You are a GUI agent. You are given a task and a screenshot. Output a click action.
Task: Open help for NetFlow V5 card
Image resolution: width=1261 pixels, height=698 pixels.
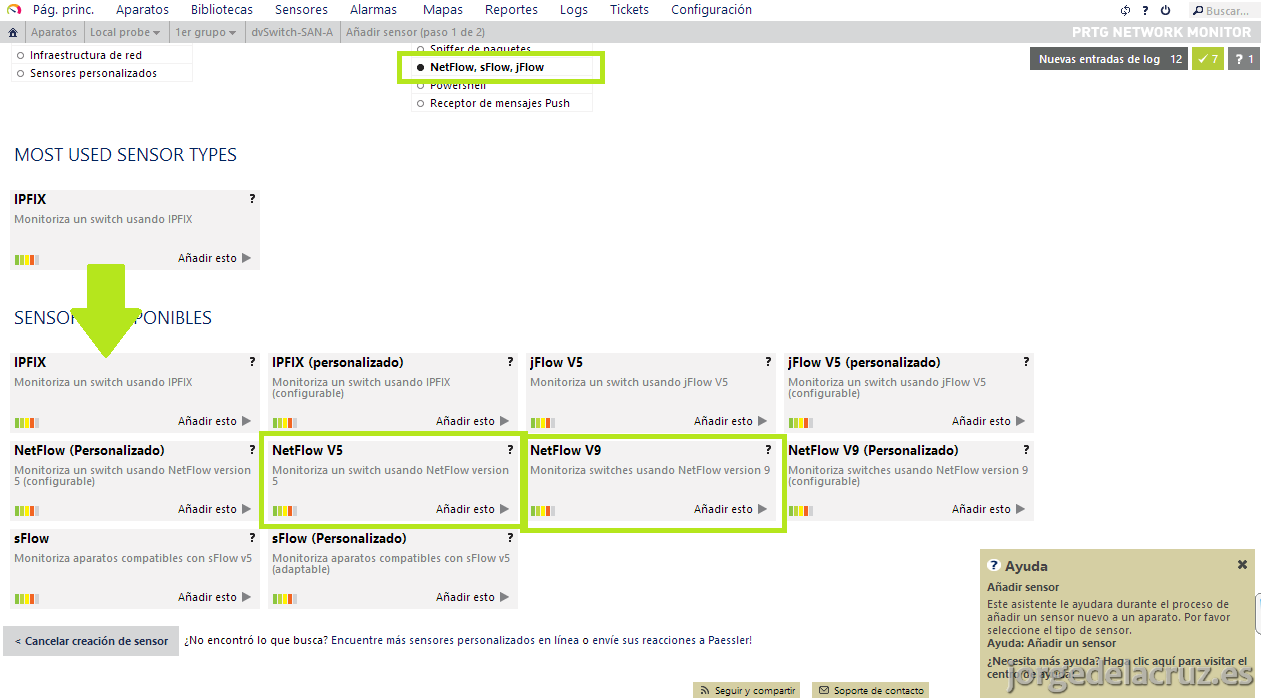click(510, 450)
